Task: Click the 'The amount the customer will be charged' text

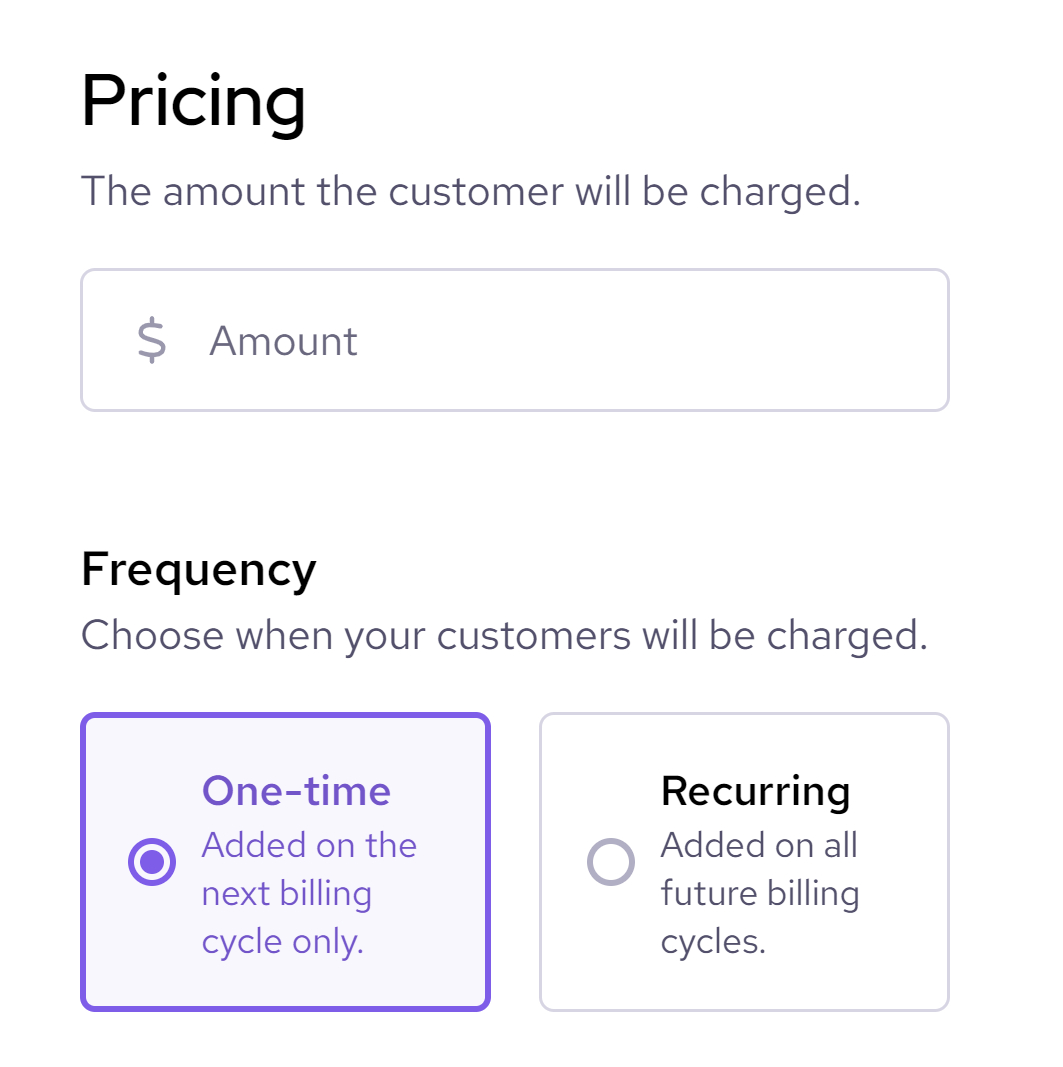Action: click(x=471, y=192)
